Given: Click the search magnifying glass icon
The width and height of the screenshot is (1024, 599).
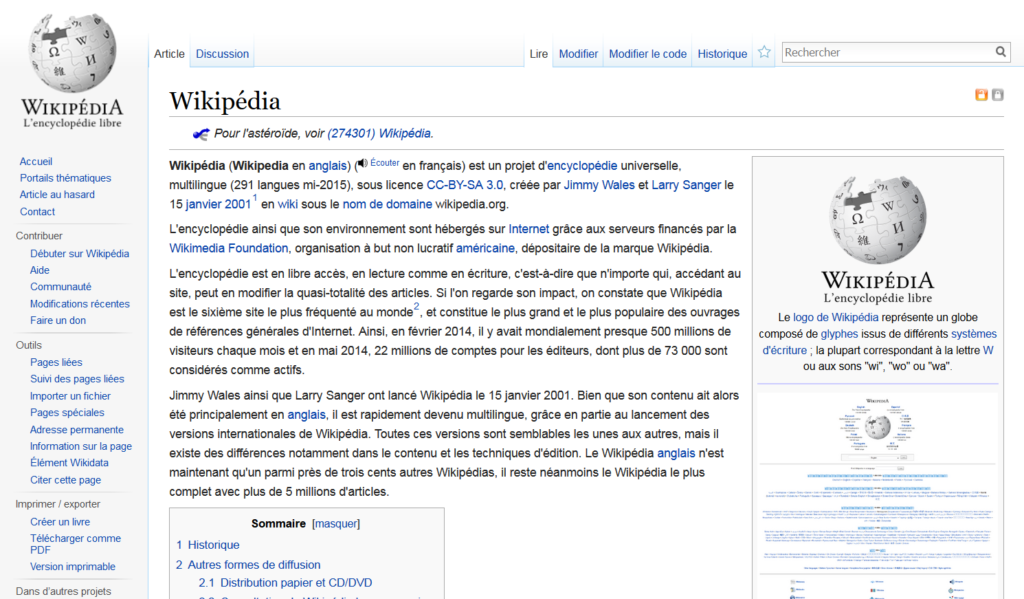Looking at the screenshot, I should click(x=1000, y=52).
